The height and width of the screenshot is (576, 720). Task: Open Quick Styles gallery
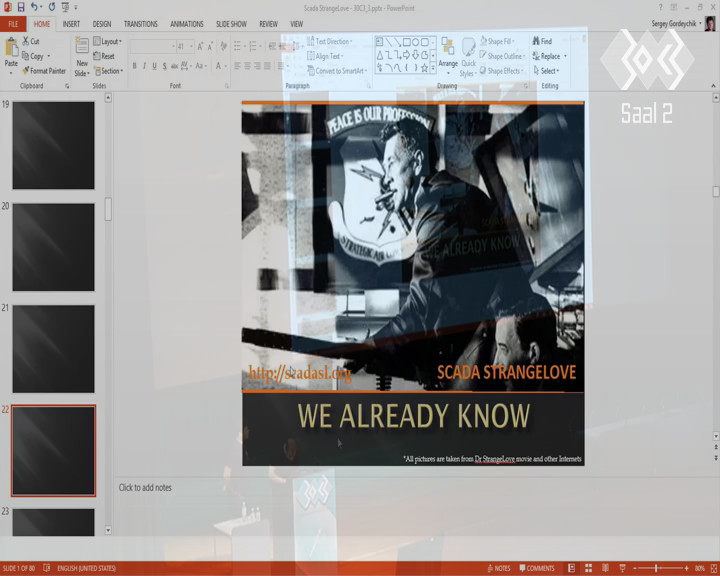click(x=468, y=58)
